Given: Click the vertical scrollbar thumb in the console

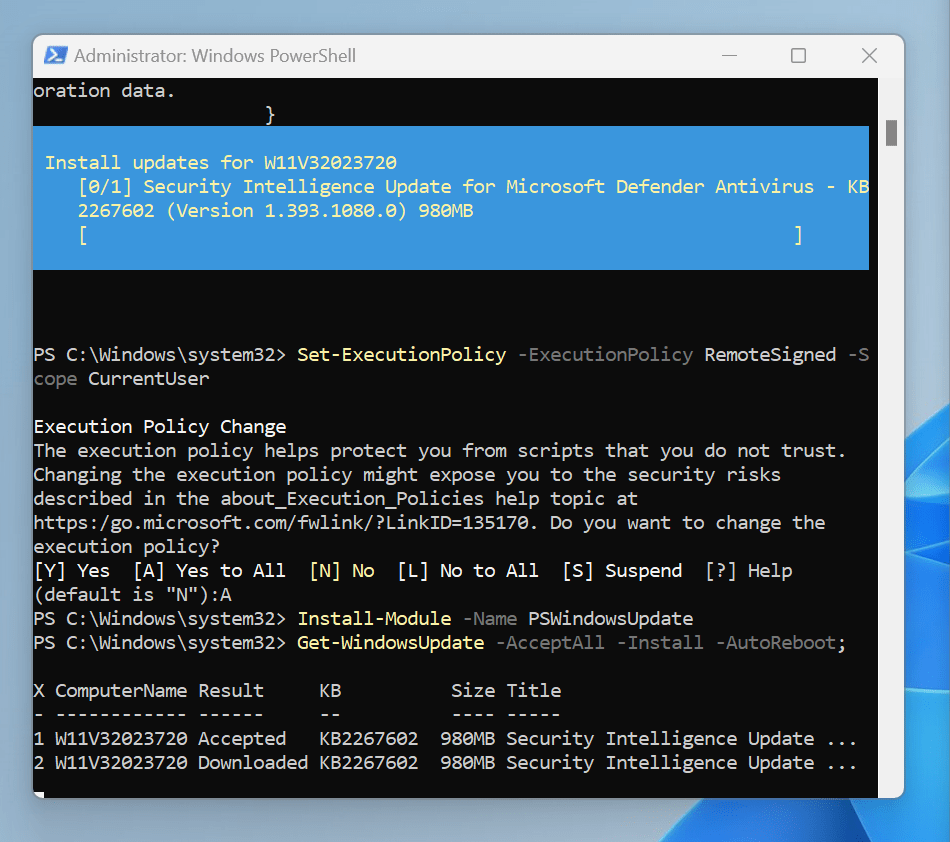Looking at the screenshot, I should tap(891, 133).
